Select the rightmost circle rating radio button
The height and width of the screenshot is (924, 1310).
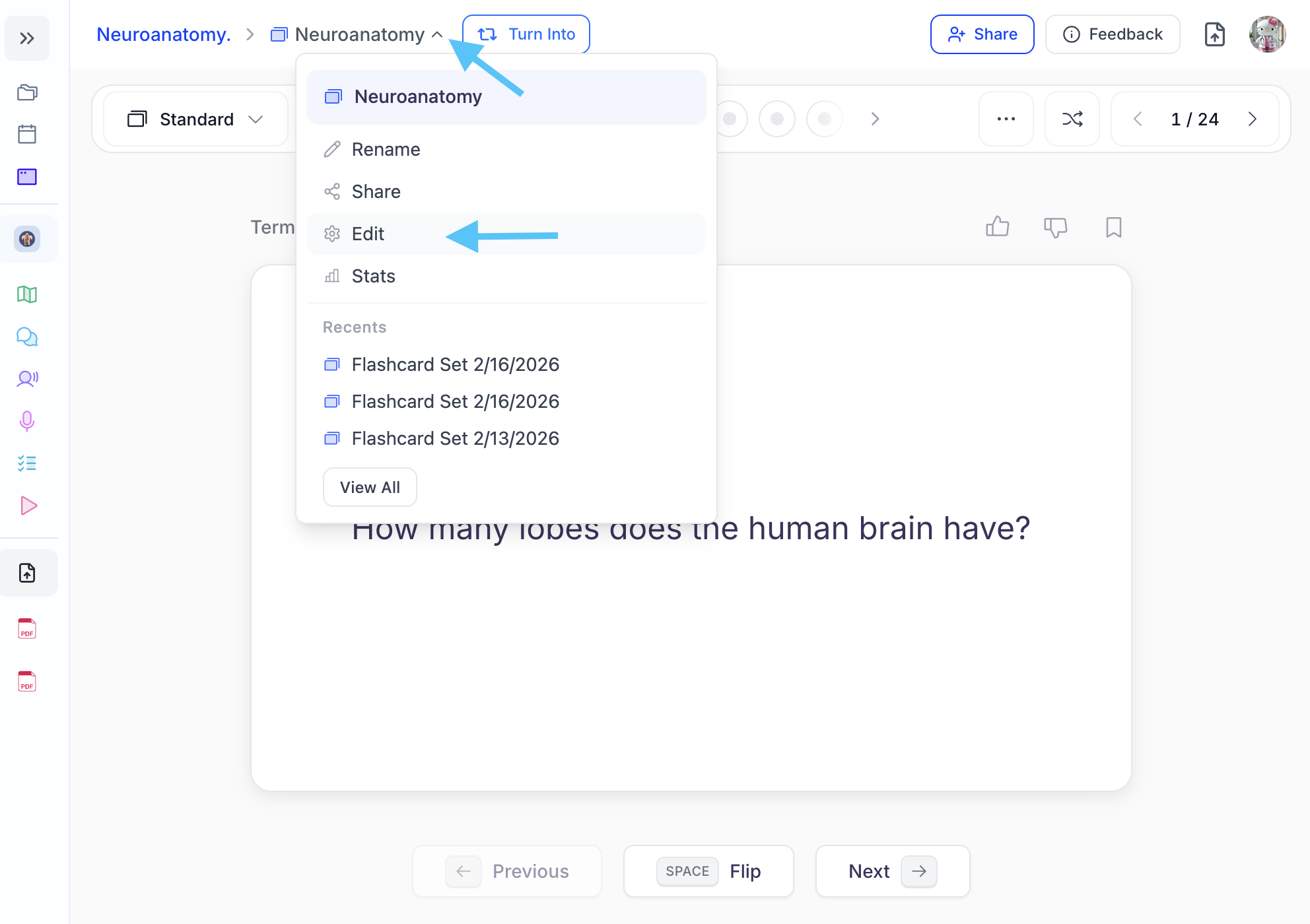point(825,119)
